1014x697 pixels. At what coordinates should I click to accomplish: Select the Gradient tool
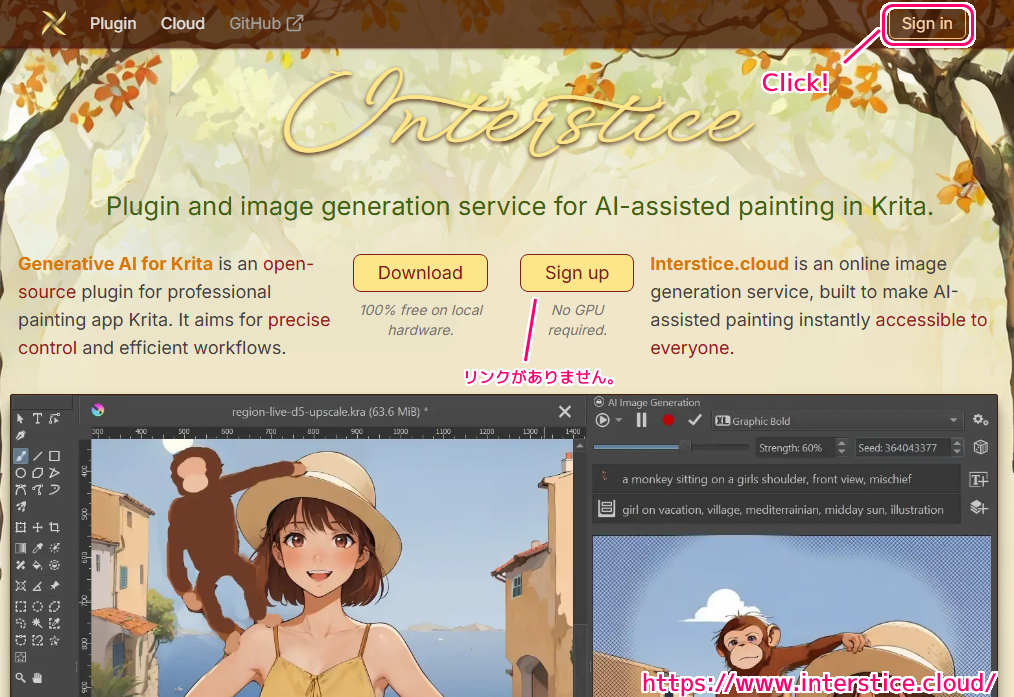(x=20, y=548)
